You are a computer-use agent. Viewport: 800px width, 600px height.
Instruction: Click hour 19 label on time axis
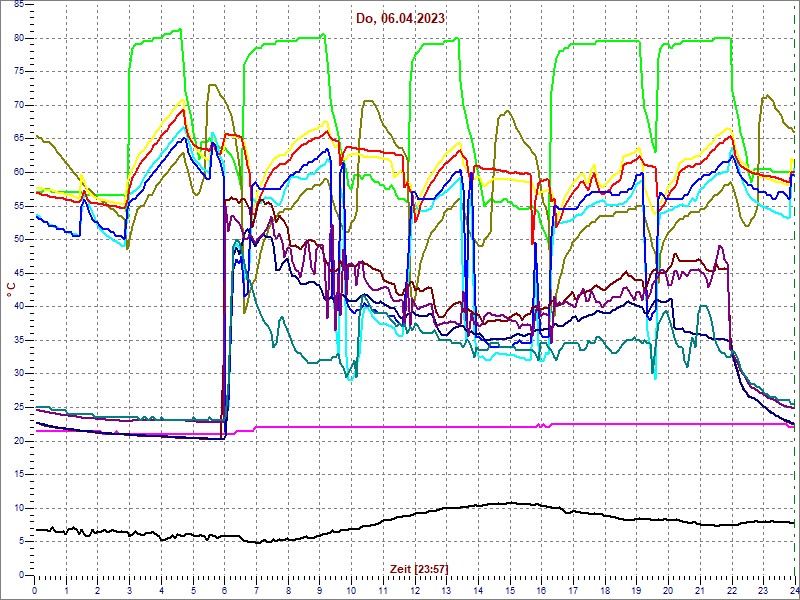tap(636, 591)
